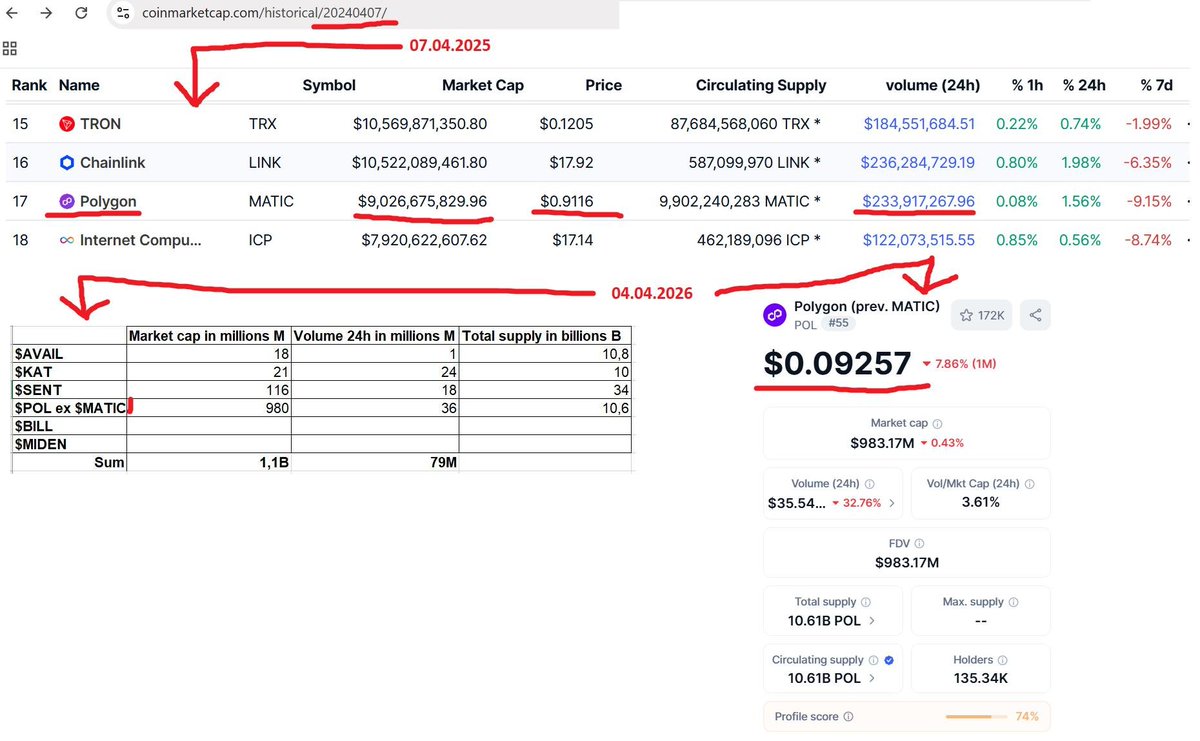Sort by the Circulating Supply column header
This screenshot has width=1200, height=741.
[761, 86]
